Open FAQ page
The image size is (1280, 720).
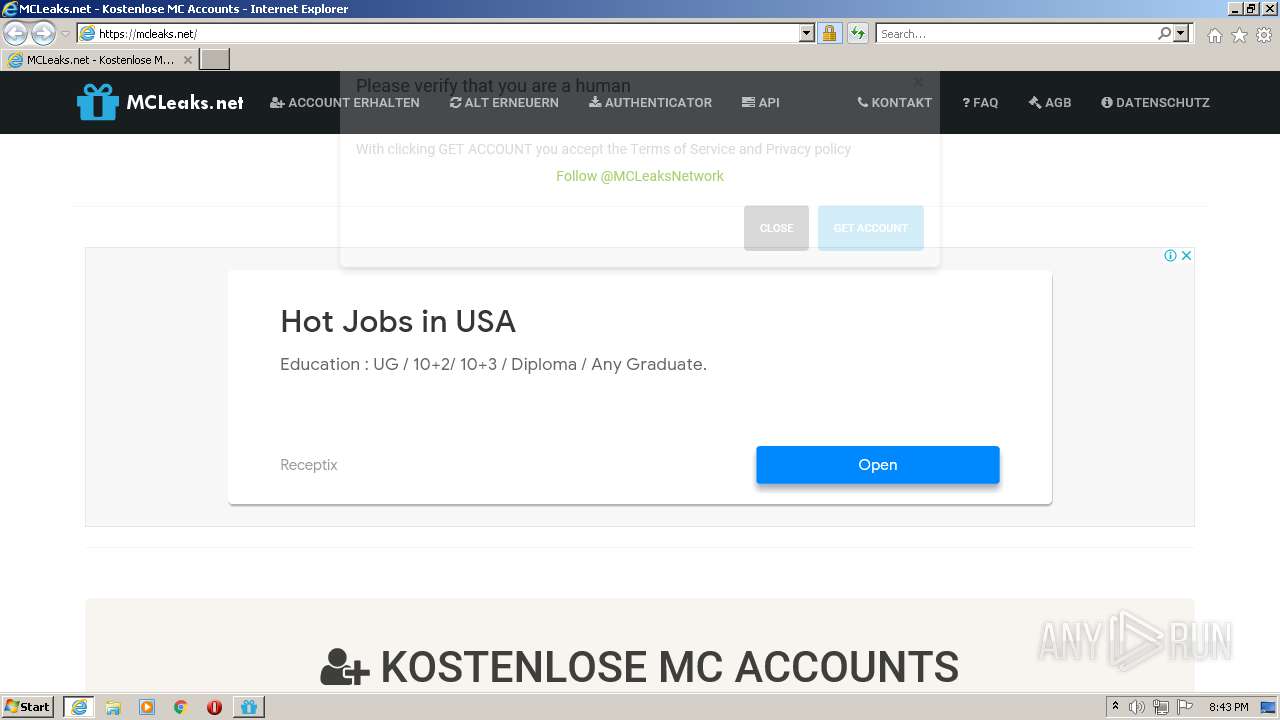980,102
